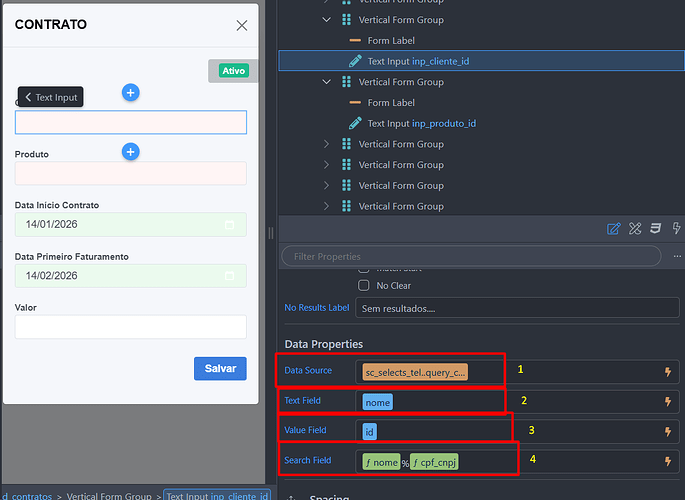Screen dimensions: 685x500
Task: Close the CONTRATO dialog
Action: pyautogui.click(x=241, y=25)
